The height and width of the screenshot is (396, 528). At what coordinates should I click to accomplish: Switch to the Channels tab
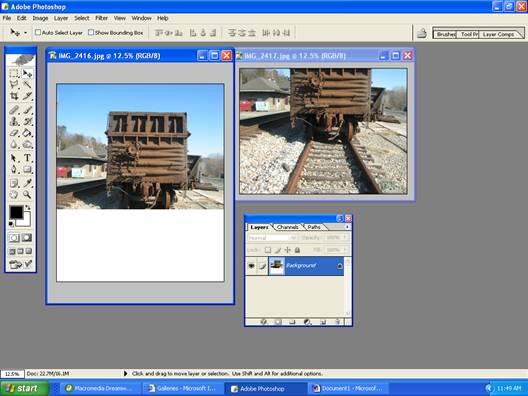(287, 227)
